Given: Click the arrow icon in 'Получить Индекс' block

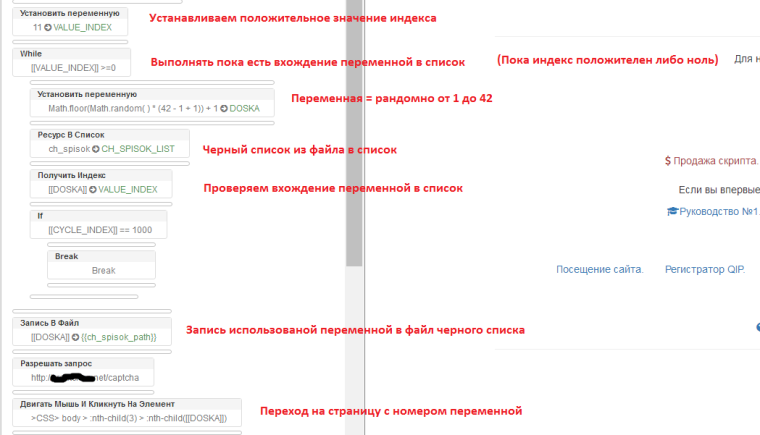Looking at the screenshot, I should (x=93, y=190).
